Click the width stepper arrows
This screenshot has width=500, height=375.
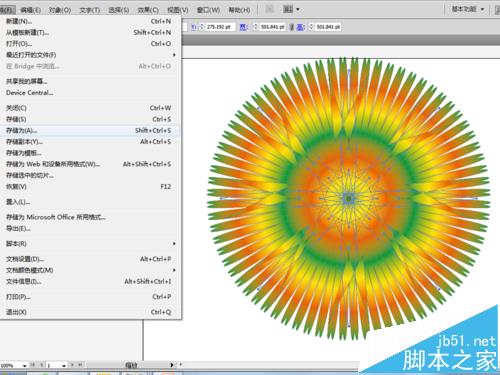click(x=256, y=27)
